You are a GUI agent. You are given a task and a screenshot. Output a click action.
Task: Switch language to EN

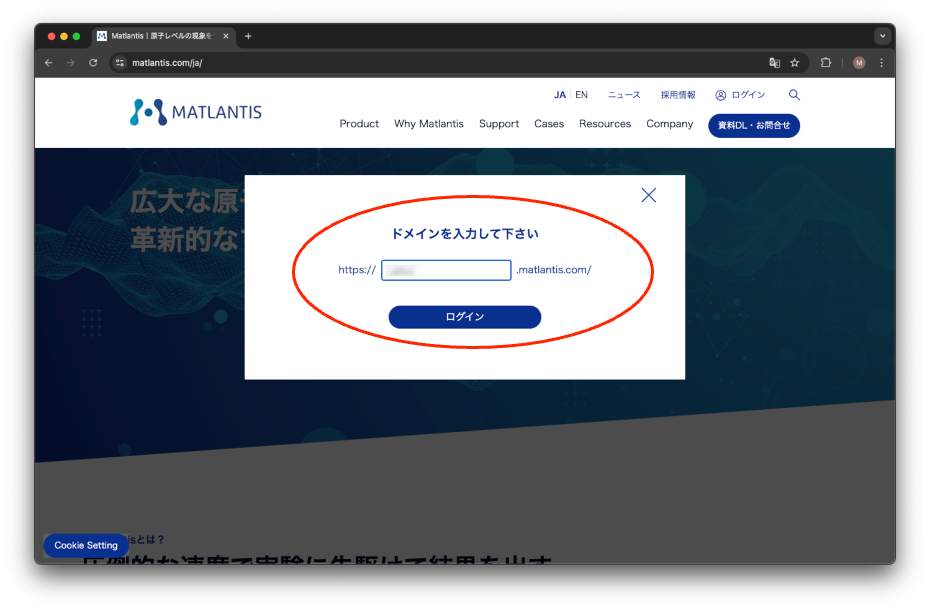point(581,95)
